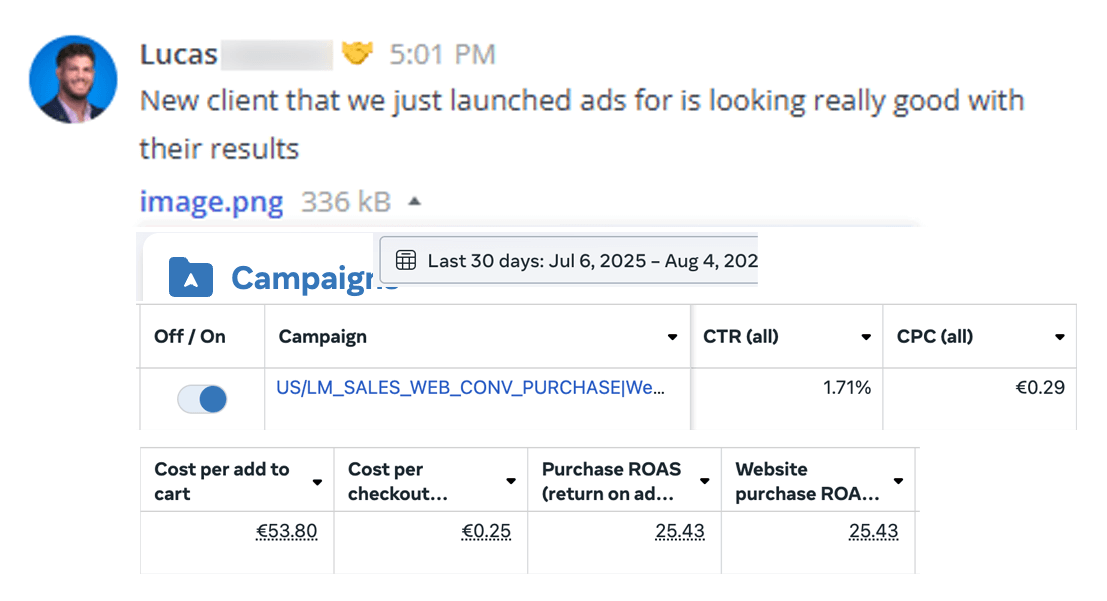Open the Last 30 days date picker
Viewport: 1107px width, 601px height.
pos(569,261)
